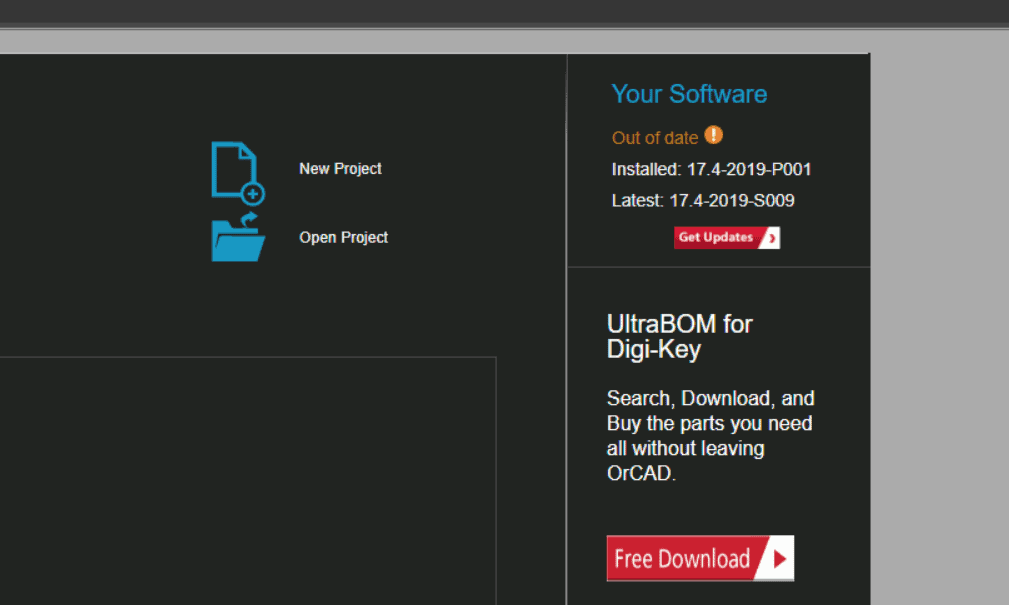Click the Free Download button
The height and width of the screenshot is (605, 1009).
pyautogui.click(x=700, y=558)
